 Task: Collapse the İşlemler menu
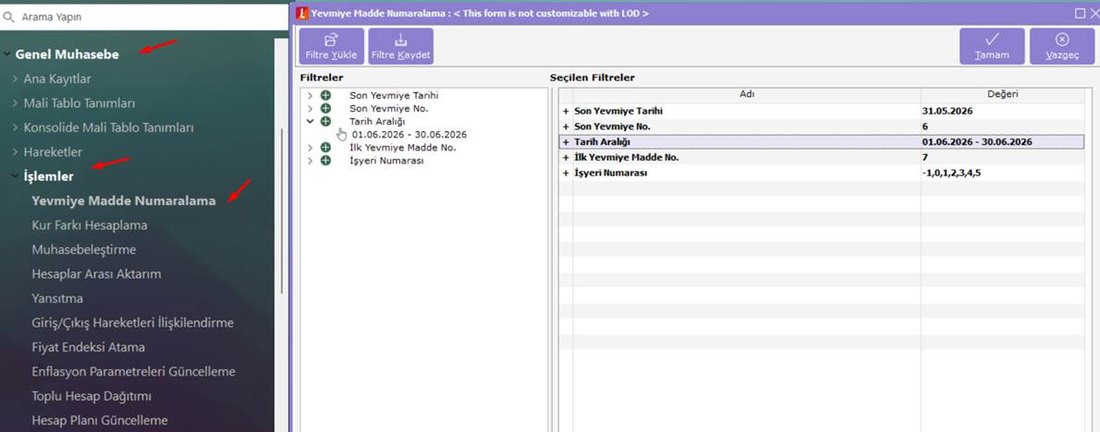(15, 176)
